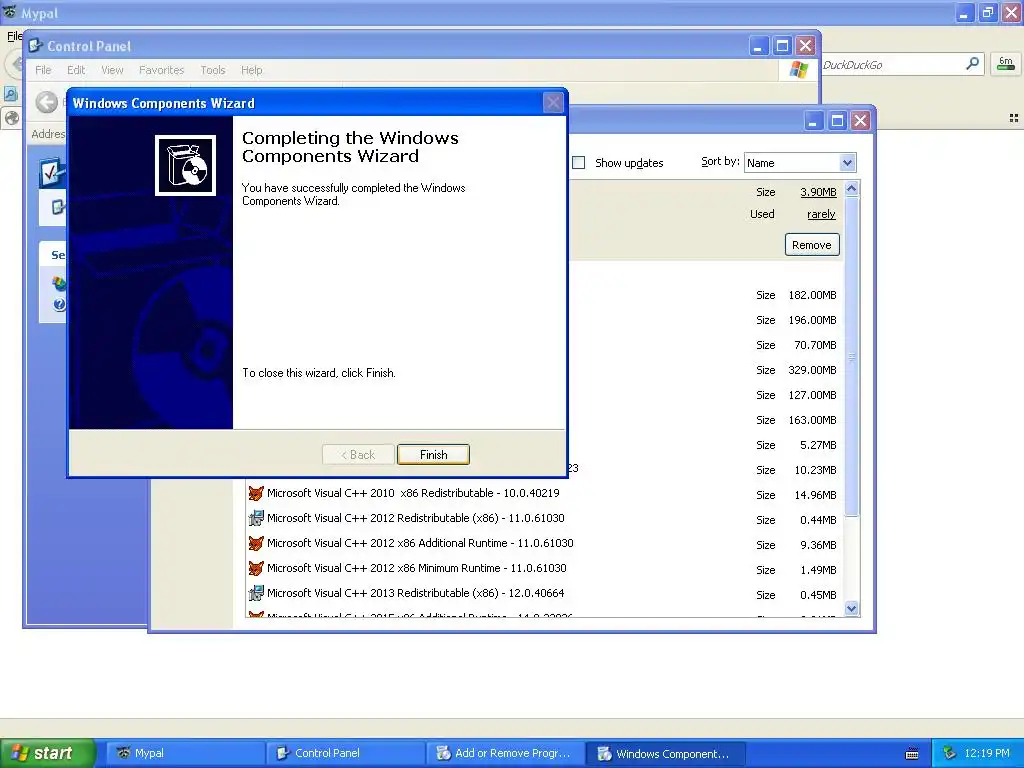Click Back arrow in Control Panel toolbar

(46, 102)
